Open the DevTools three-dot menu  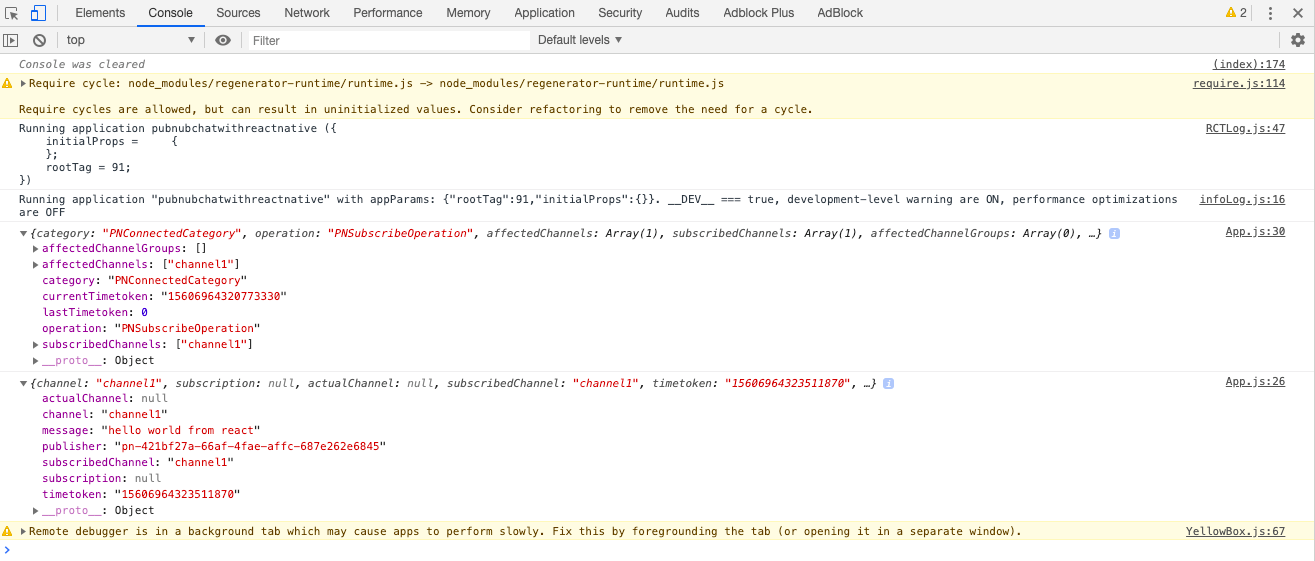click(1270, 13)
